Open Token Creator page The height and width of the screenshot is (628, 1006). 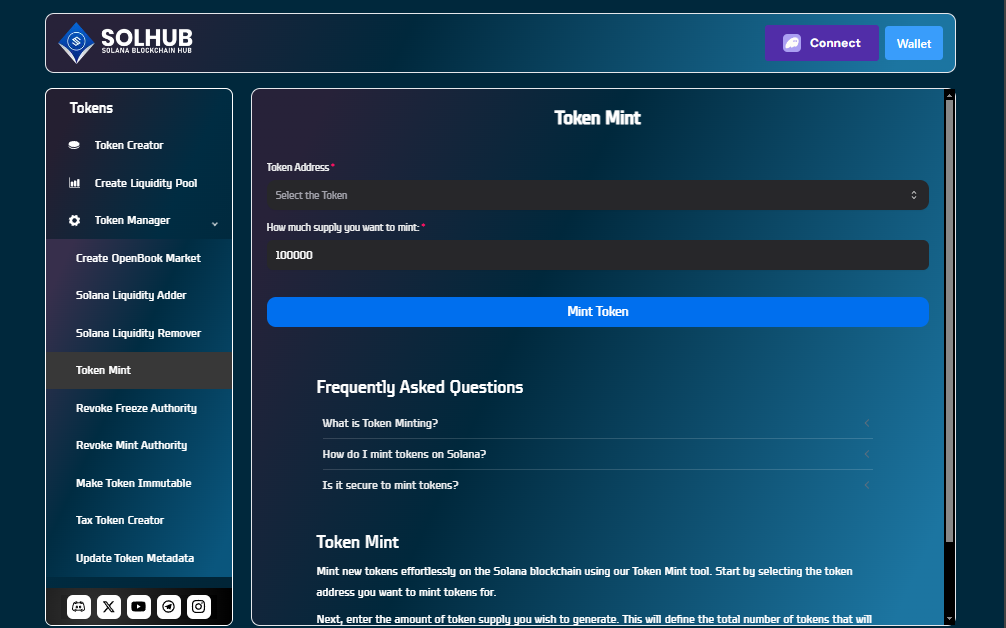[x=129, y=145]
